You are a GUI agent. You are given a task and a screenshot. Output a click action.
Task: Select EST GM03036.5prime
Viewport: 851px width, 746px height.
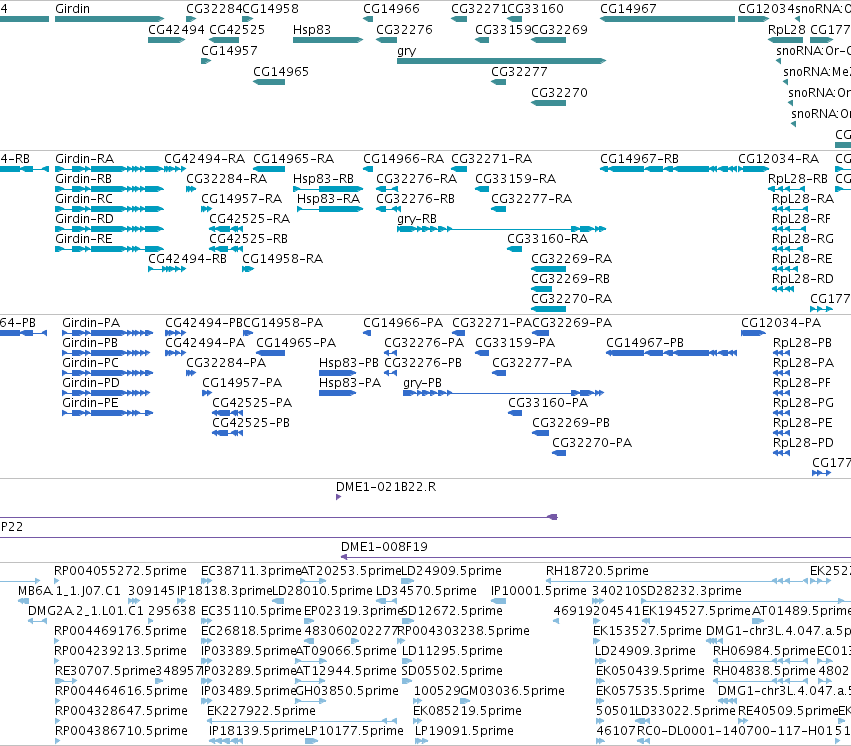[x=466, y=702]
